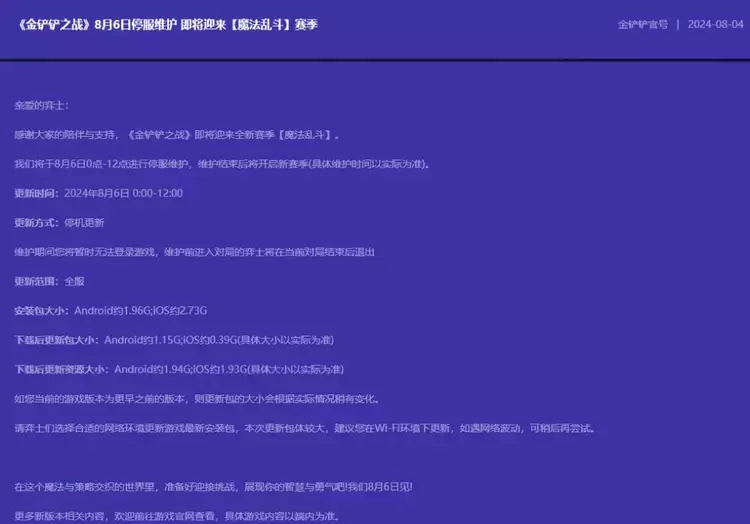
Task: Click the time value 2024年8月6日 0:00-12:00
Action: pyautogui.click(x=123, y=192)
